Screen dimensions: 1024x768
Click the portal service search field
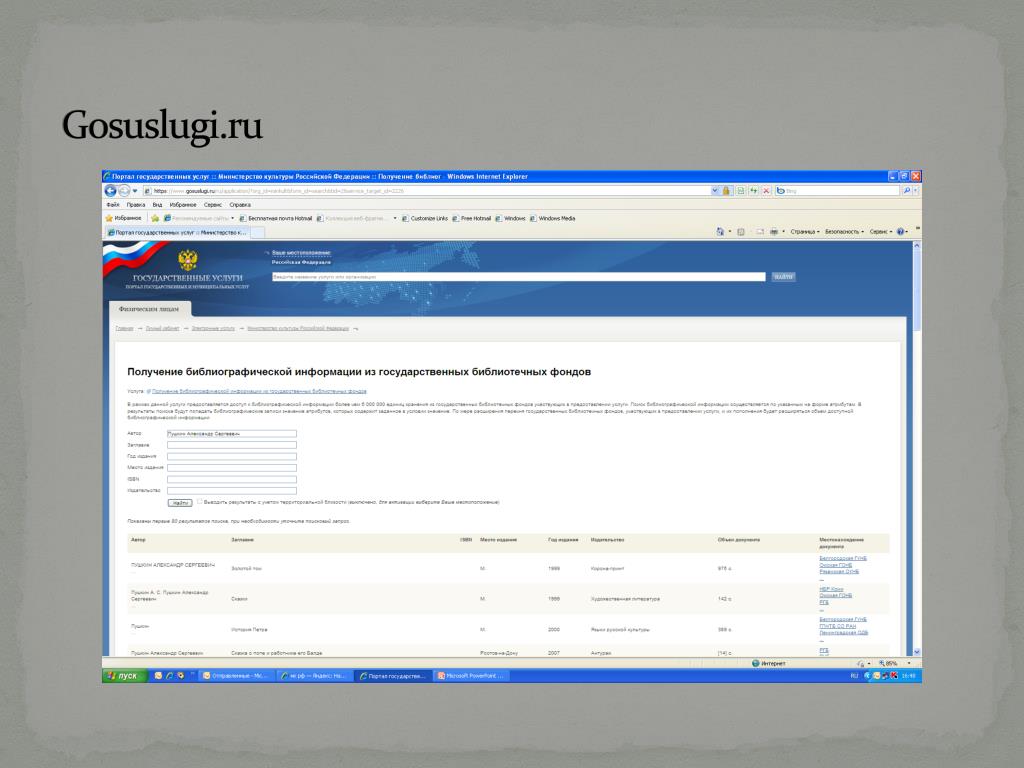[519, 277]
